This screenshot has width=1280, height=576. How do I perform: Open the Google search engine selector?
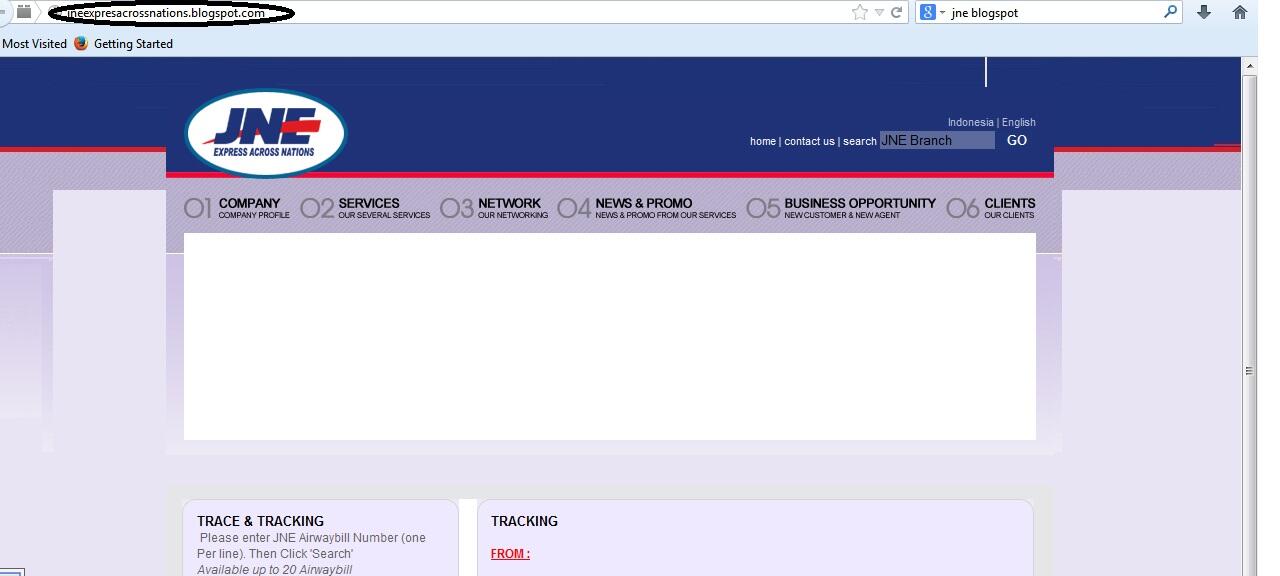click(932, 13)
